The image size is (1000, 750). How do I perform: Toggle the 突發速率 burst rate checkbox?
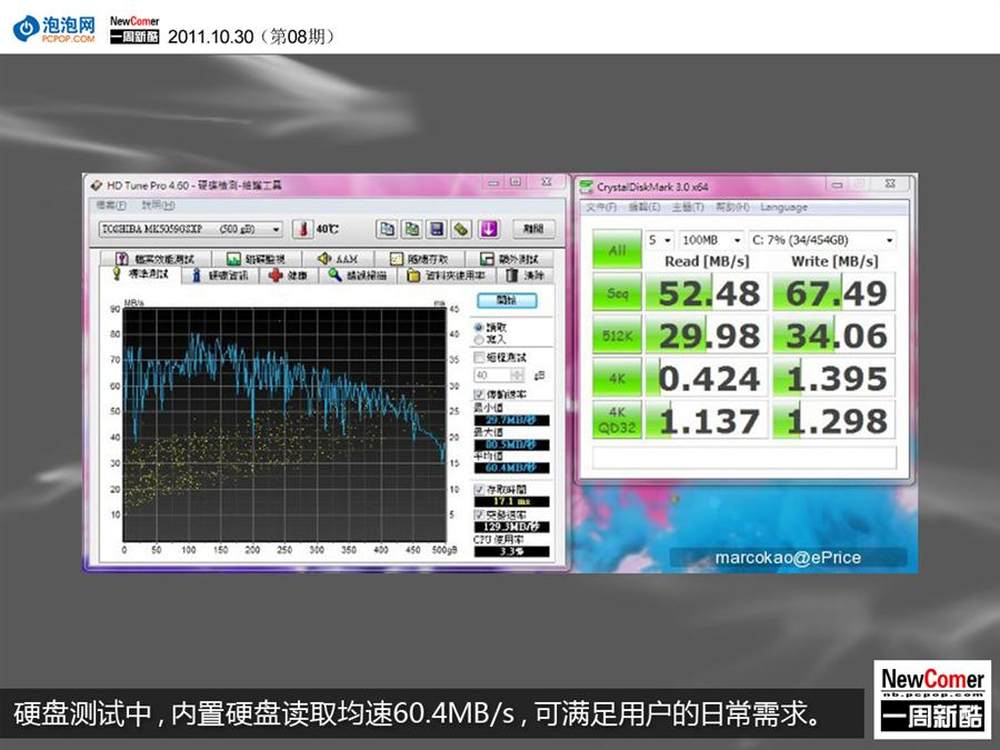click(479, 514)
